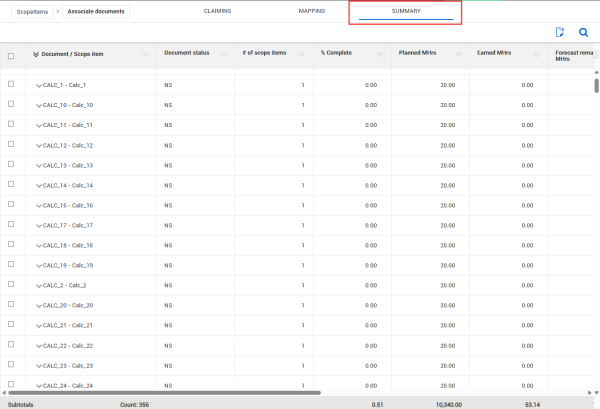Viewport: 600px width, 409px height.
Task: Expand the CALC_18 - Calc_18 row chevron
Action: tap(39, 246)
